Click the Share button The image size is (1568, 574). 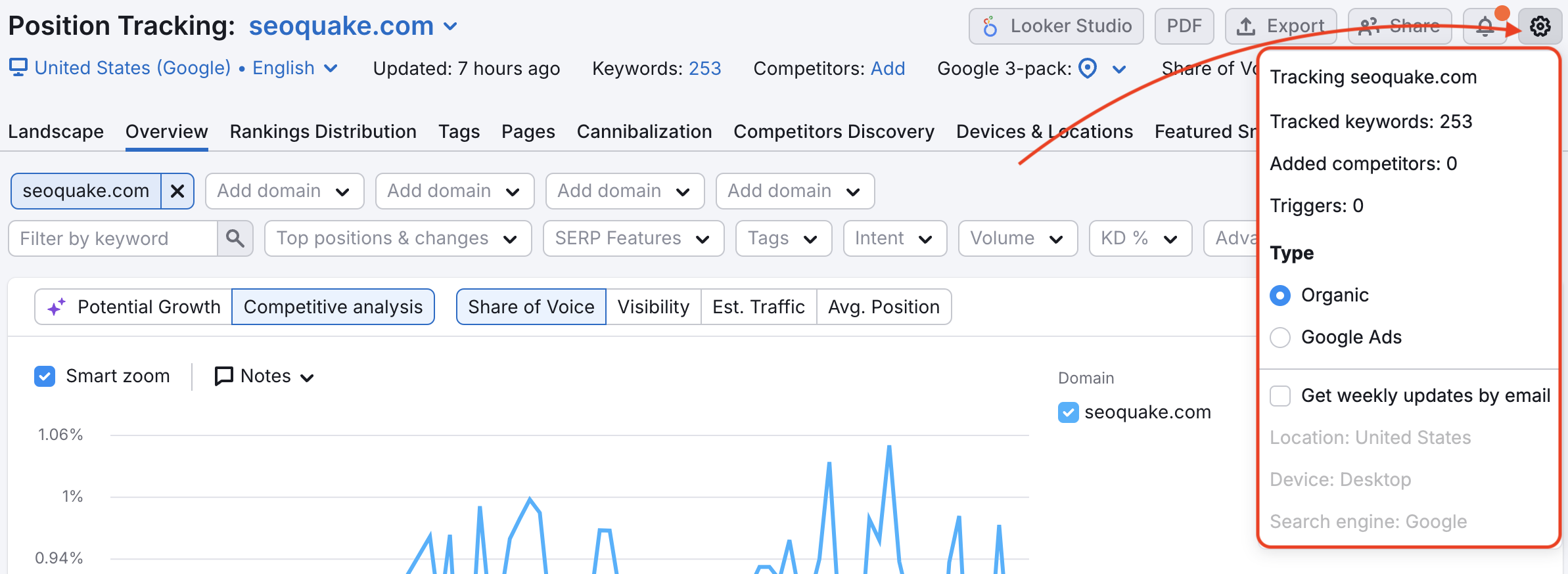(x=1400, y=26)
